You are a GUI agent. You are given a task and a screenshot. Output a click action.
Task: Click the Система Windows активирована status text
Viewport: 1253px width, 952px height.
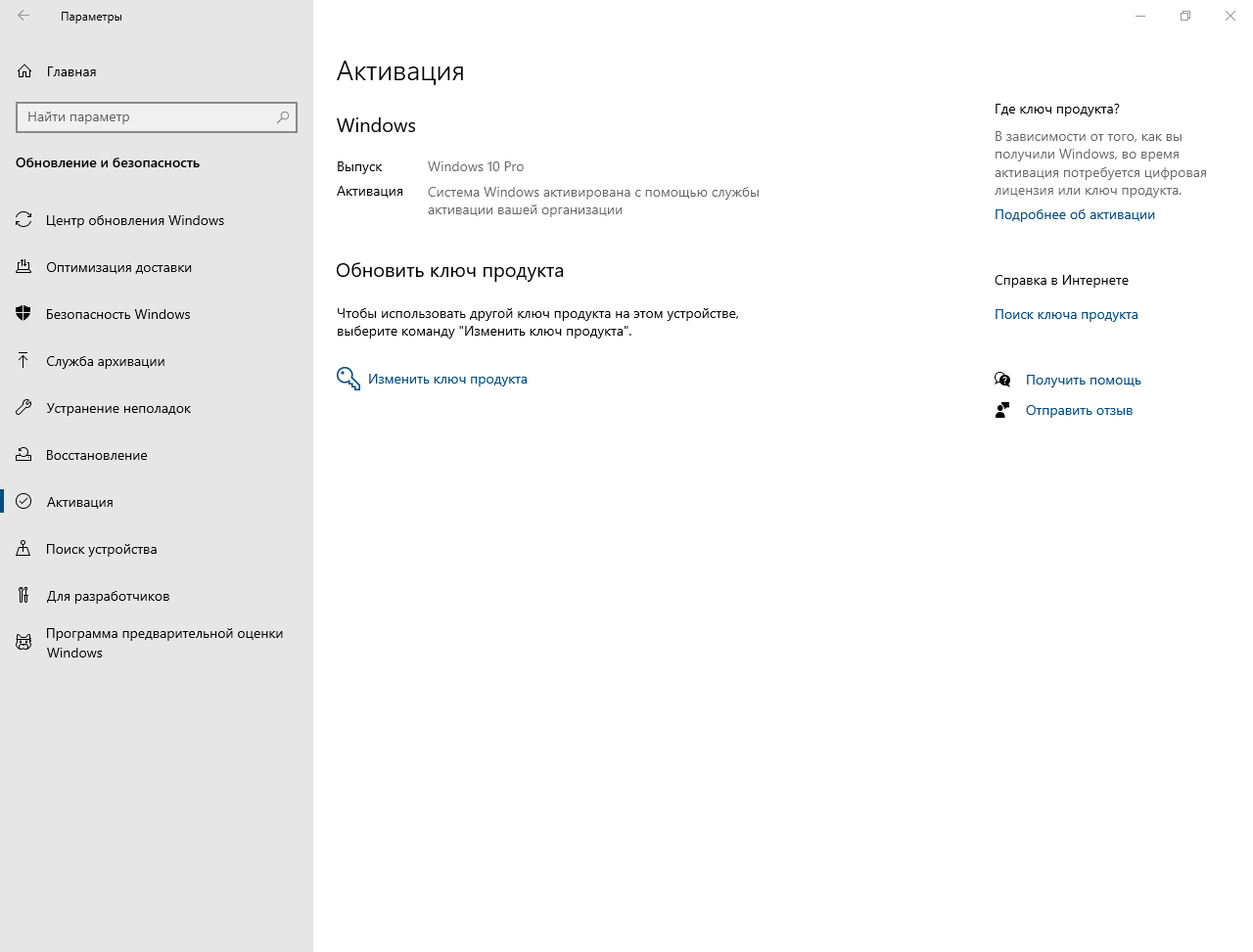pyautogui.click(x=593, y=201)
